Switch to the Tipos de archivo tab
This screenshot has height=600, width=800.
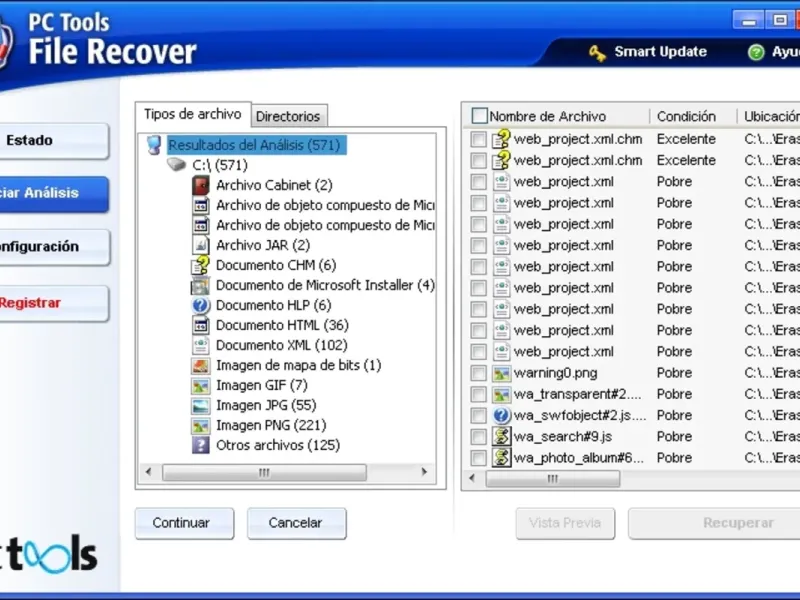click(193, 114)
